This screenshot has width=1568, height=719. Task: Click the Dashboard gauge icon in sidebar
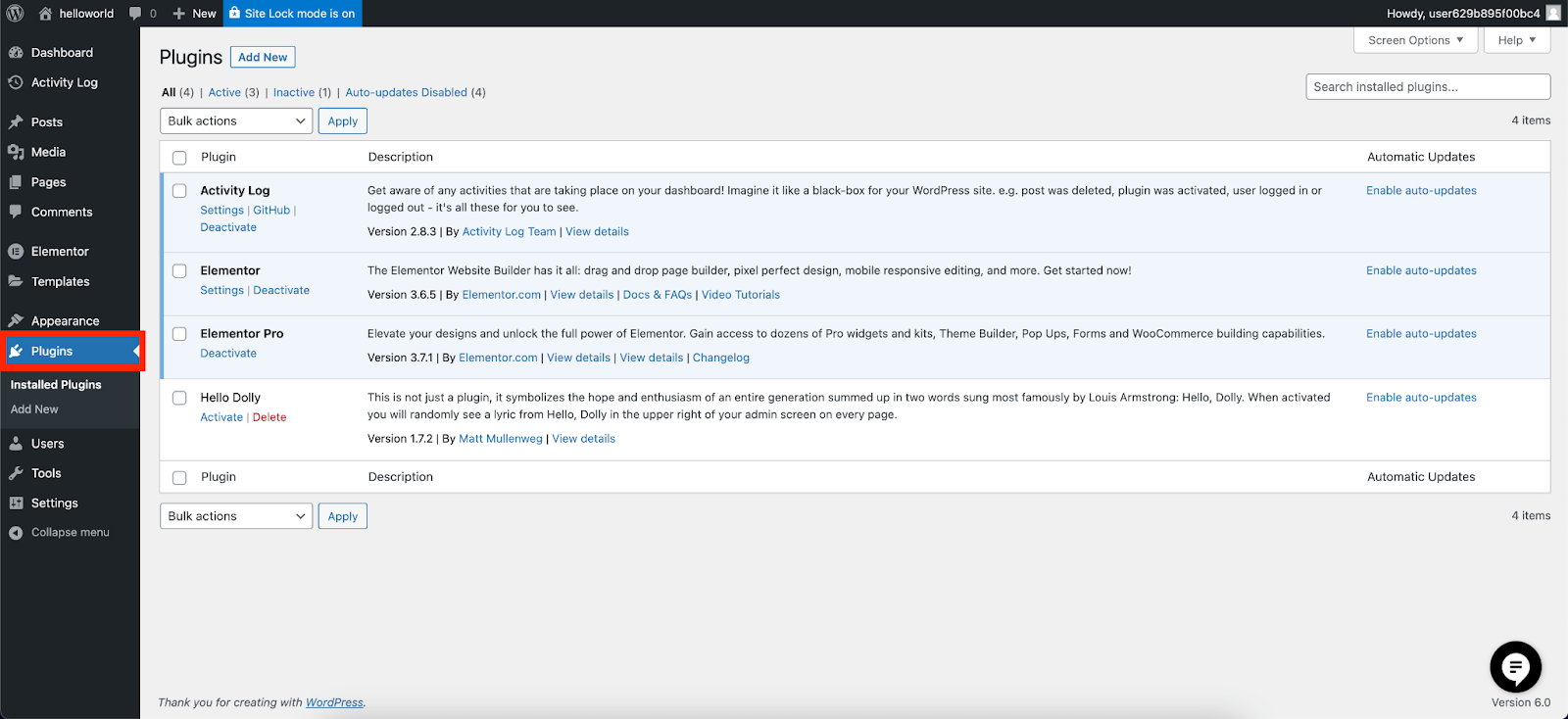coord(16,53)
